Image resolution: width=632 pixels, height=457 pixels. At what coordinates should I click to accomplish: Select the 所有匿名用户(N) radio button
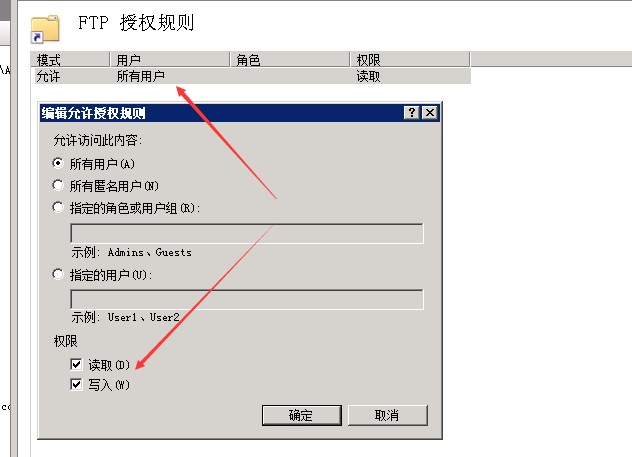tap(58, 185)
